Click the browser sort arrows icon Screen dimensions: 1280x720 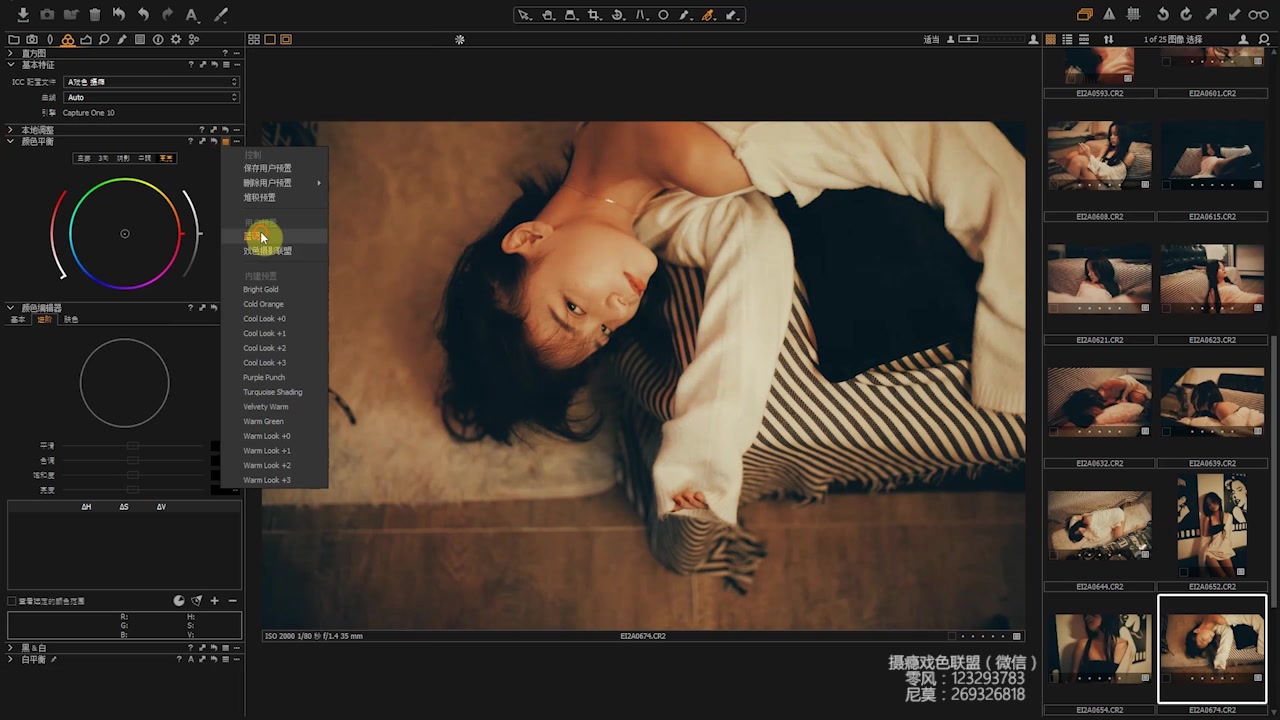[1108, 40]
